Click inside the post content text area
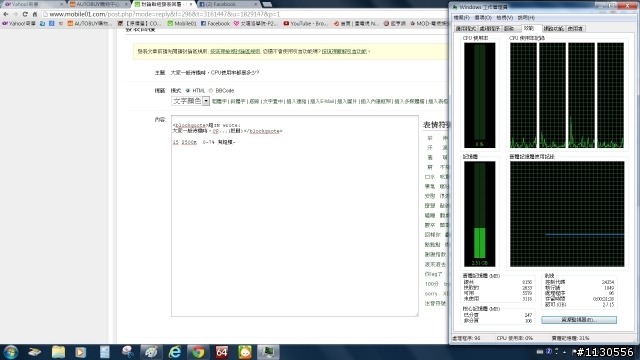The width and height of the screenshot is (640, 360). click(295, 216)
